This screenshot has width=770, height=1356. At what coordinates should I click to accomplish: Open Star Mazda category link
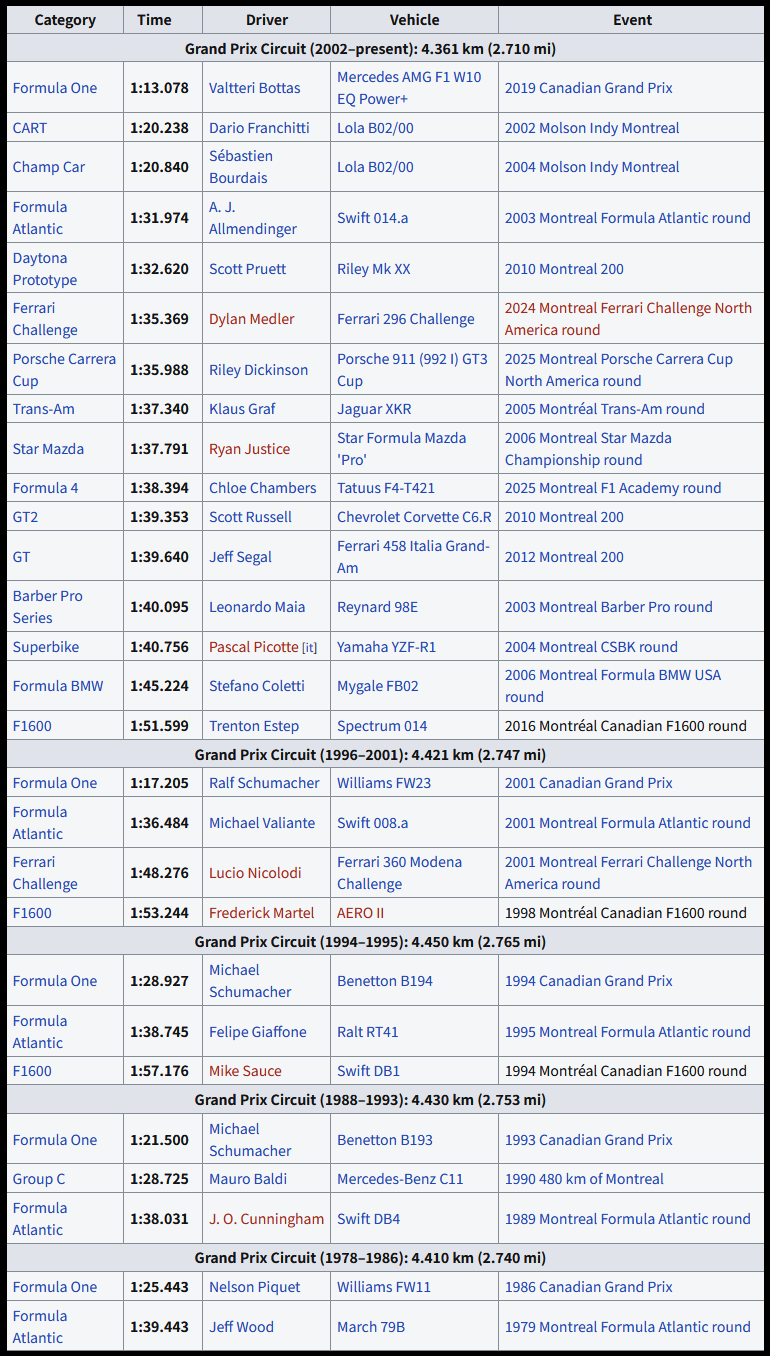tap(48, 449)
